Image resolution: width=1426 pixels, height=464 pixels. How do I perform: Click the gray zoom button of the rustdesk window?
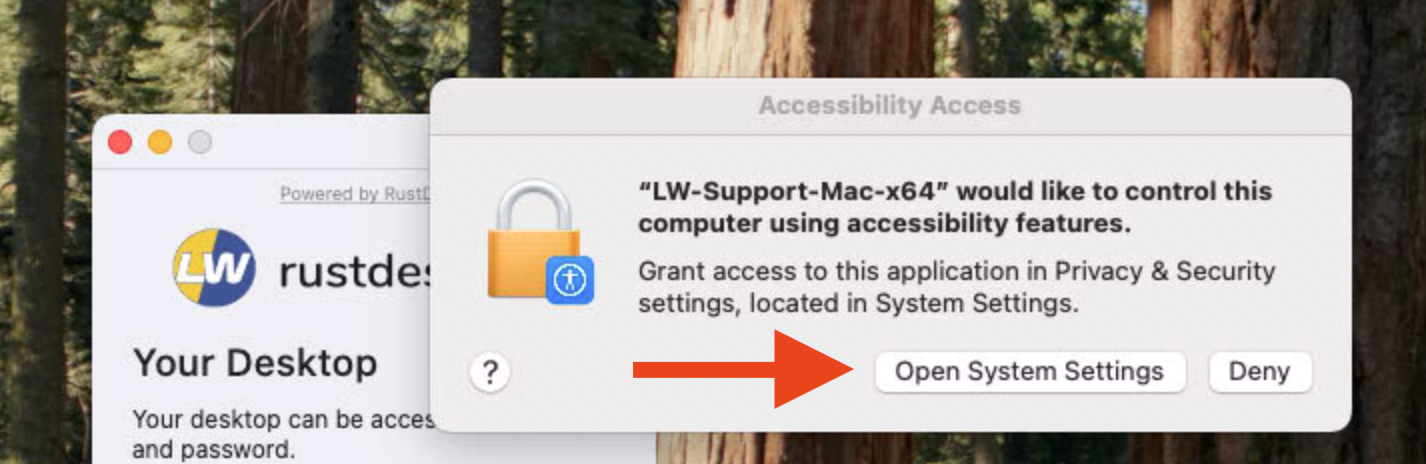(x=200, y=142)
